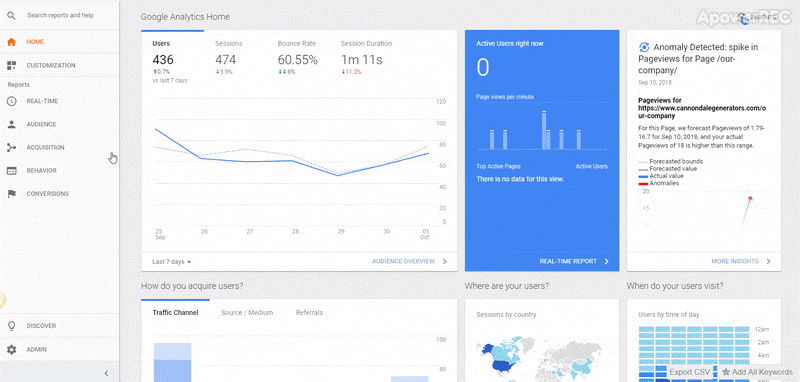Viewport: 800px width, 382px height.
Task: Click the arrow next to AUDIENCE OVERVIEW
Action: [444, 261]
